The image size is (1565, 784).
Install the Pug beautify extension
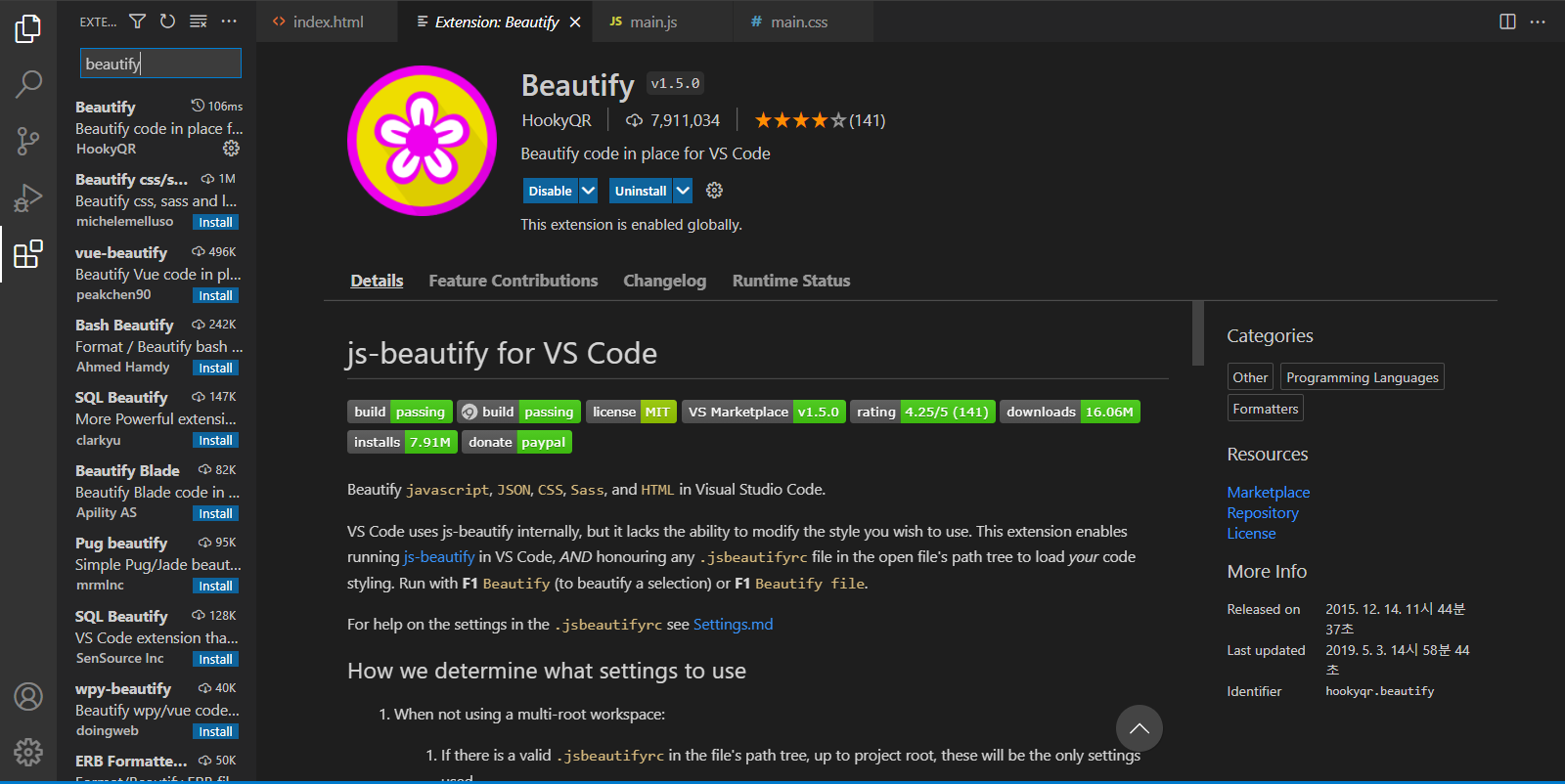tap(215, 587)
